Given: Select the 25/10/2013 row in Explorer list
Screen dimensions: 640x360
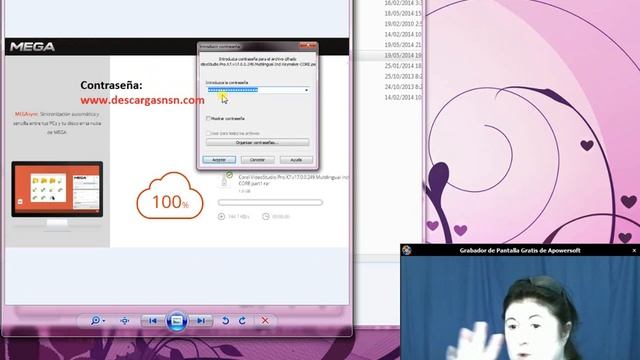Looking at the screenshot, I should coord(403,76).
